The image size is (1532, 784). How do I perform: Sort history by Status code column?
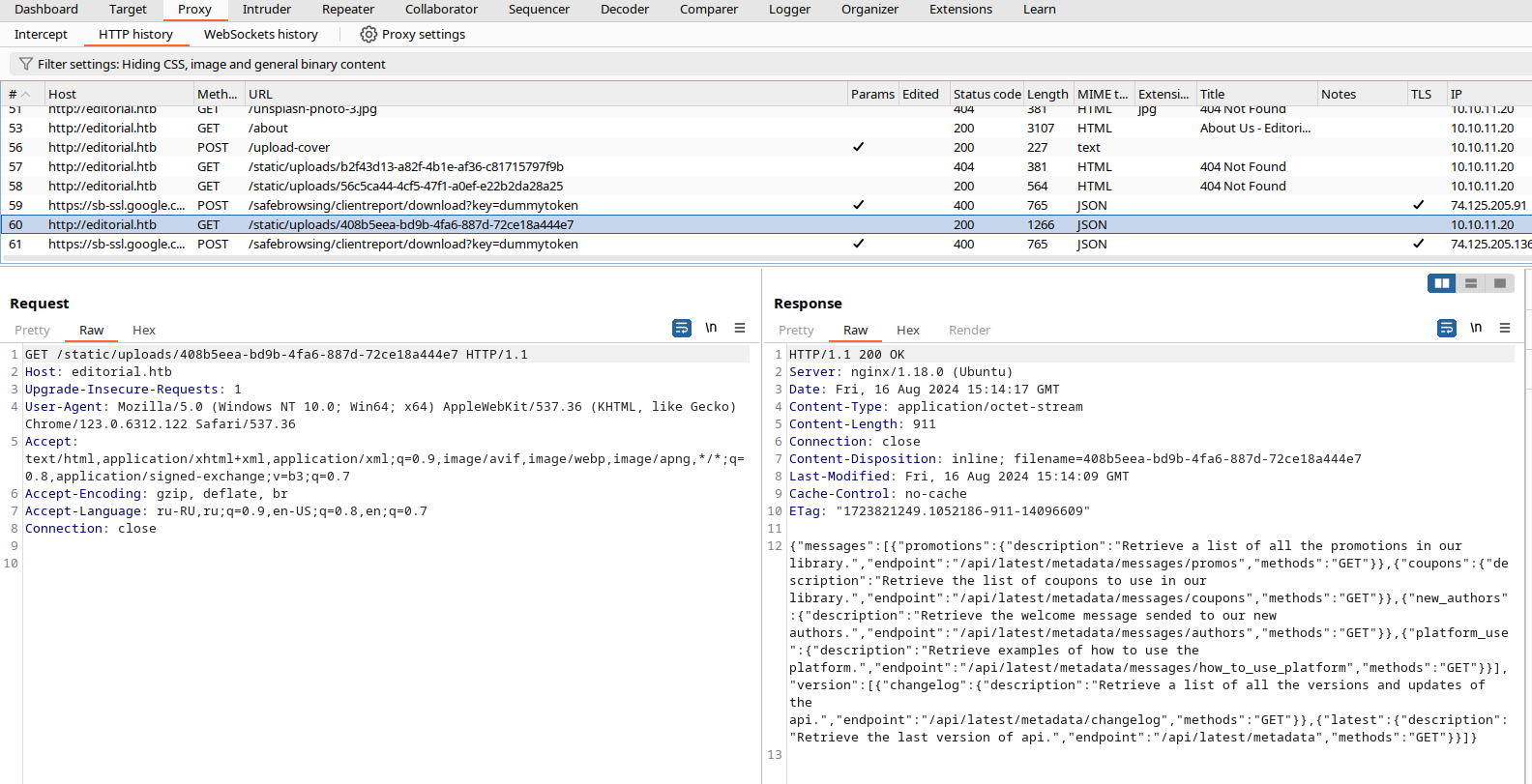(x=987, y=94)
